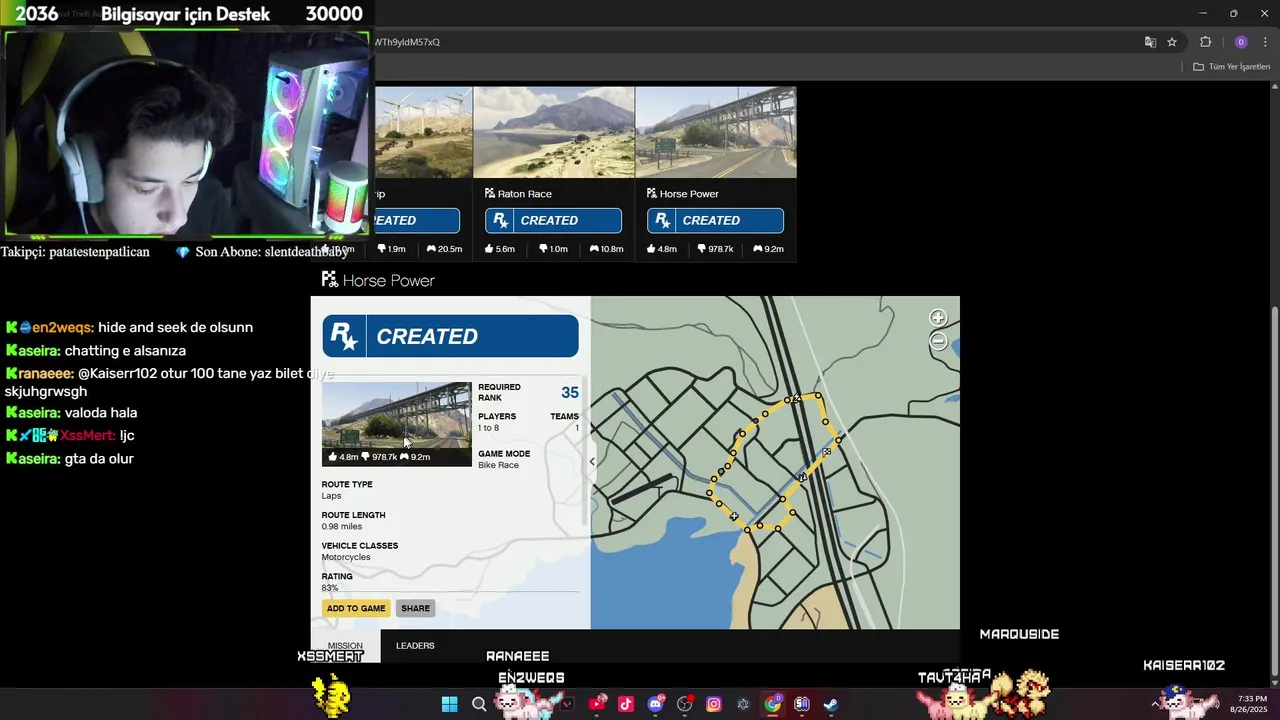1280x720 pixels.
Task: Open the wind turbine race thumbnail
Action: click(423, 132)
